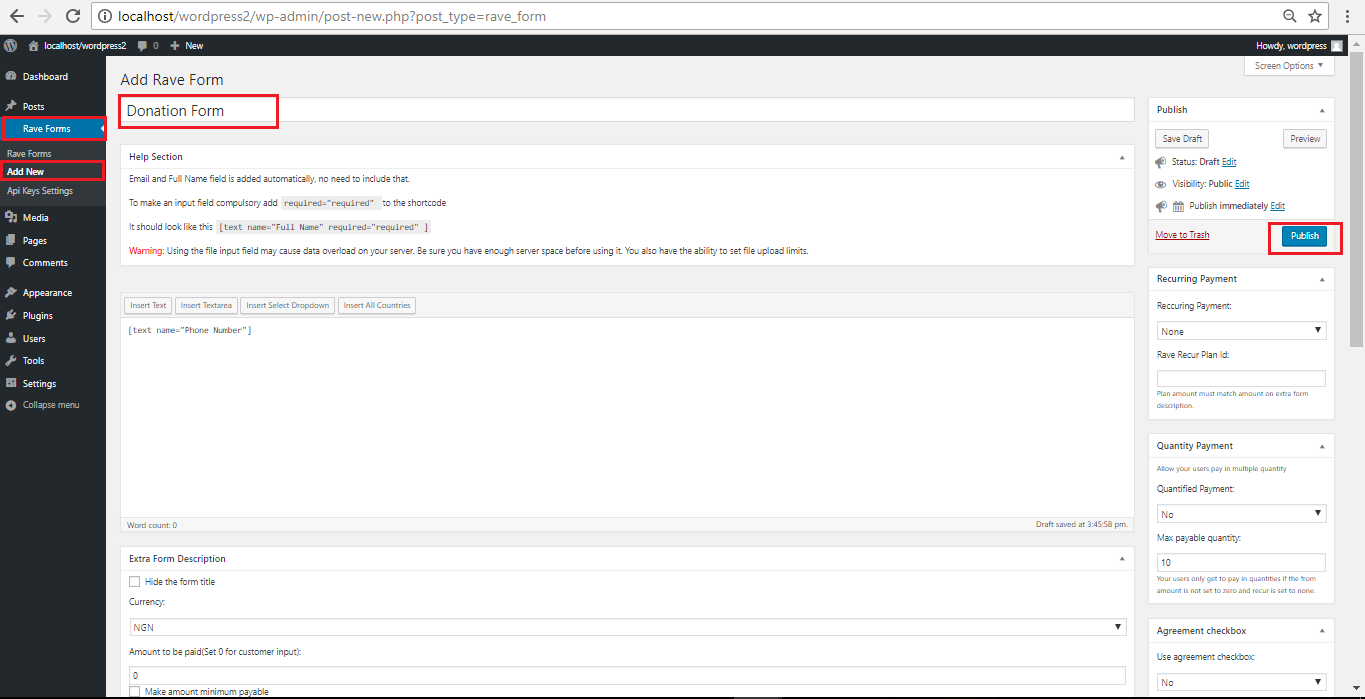Screen dimensions: 1365x699
Task: Open the comments bubble in the admin bar
Action: pos(143,46)
